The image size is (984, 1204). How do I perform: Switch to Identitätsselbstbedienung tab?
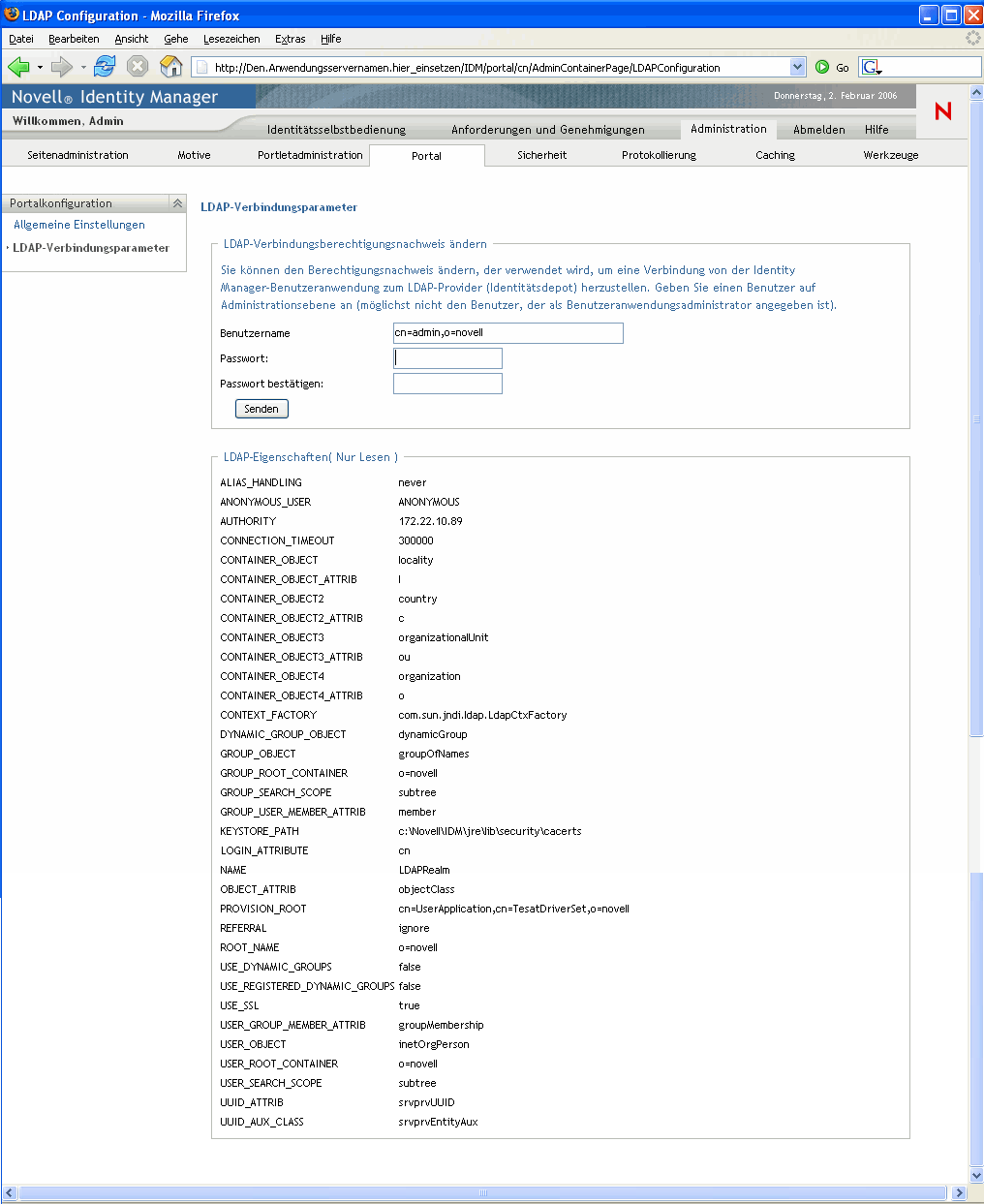click(x=336, y=130)
